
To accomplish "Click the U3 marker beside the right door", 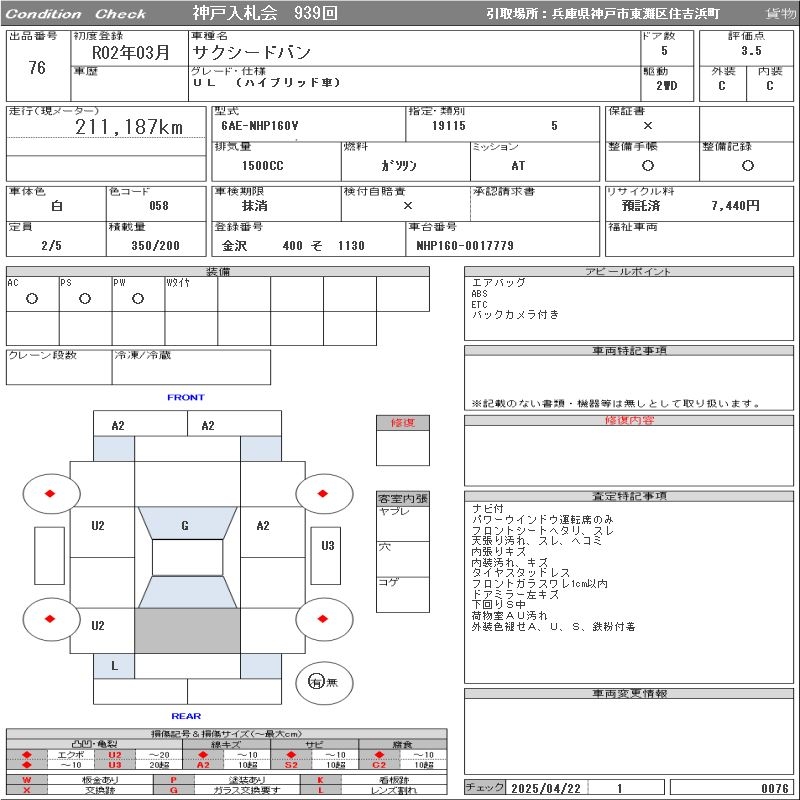I will pos(328,546).
